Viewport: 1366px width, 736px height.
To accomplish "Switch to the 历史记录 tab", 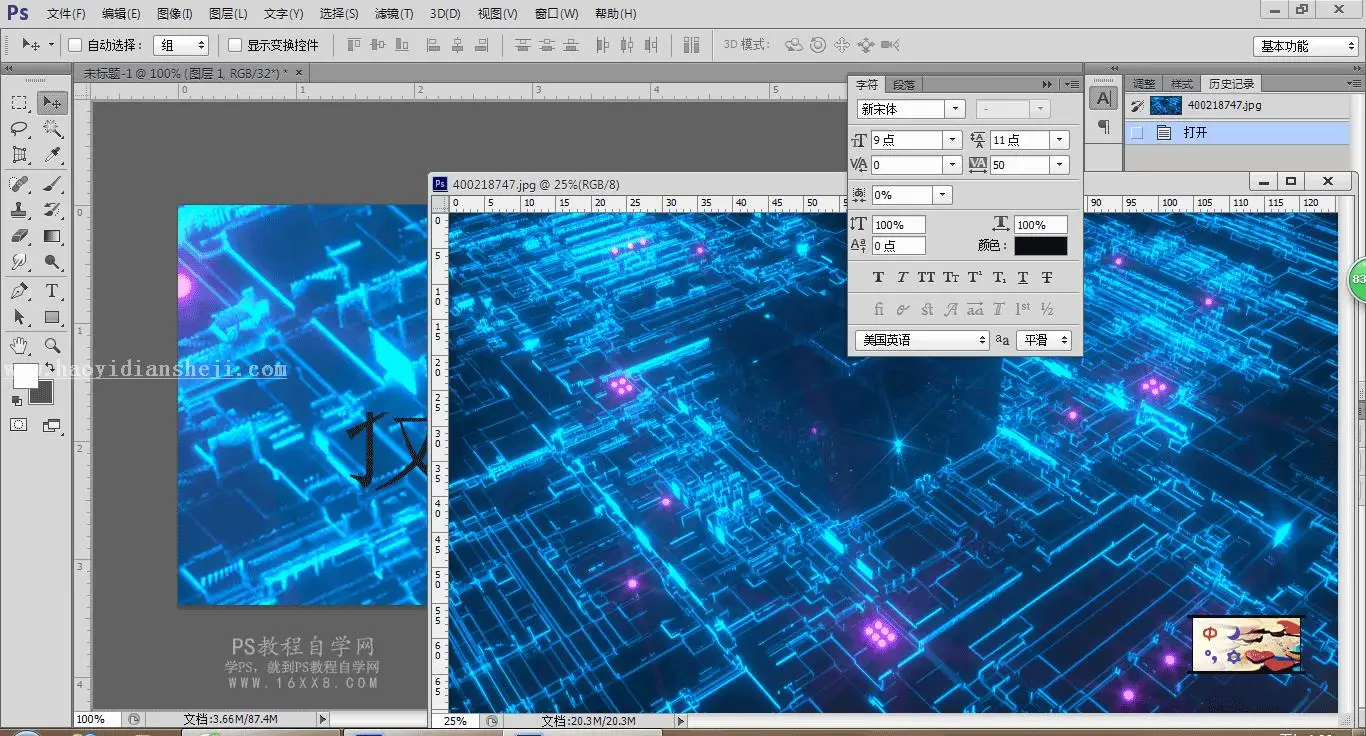I will 1231,84.
